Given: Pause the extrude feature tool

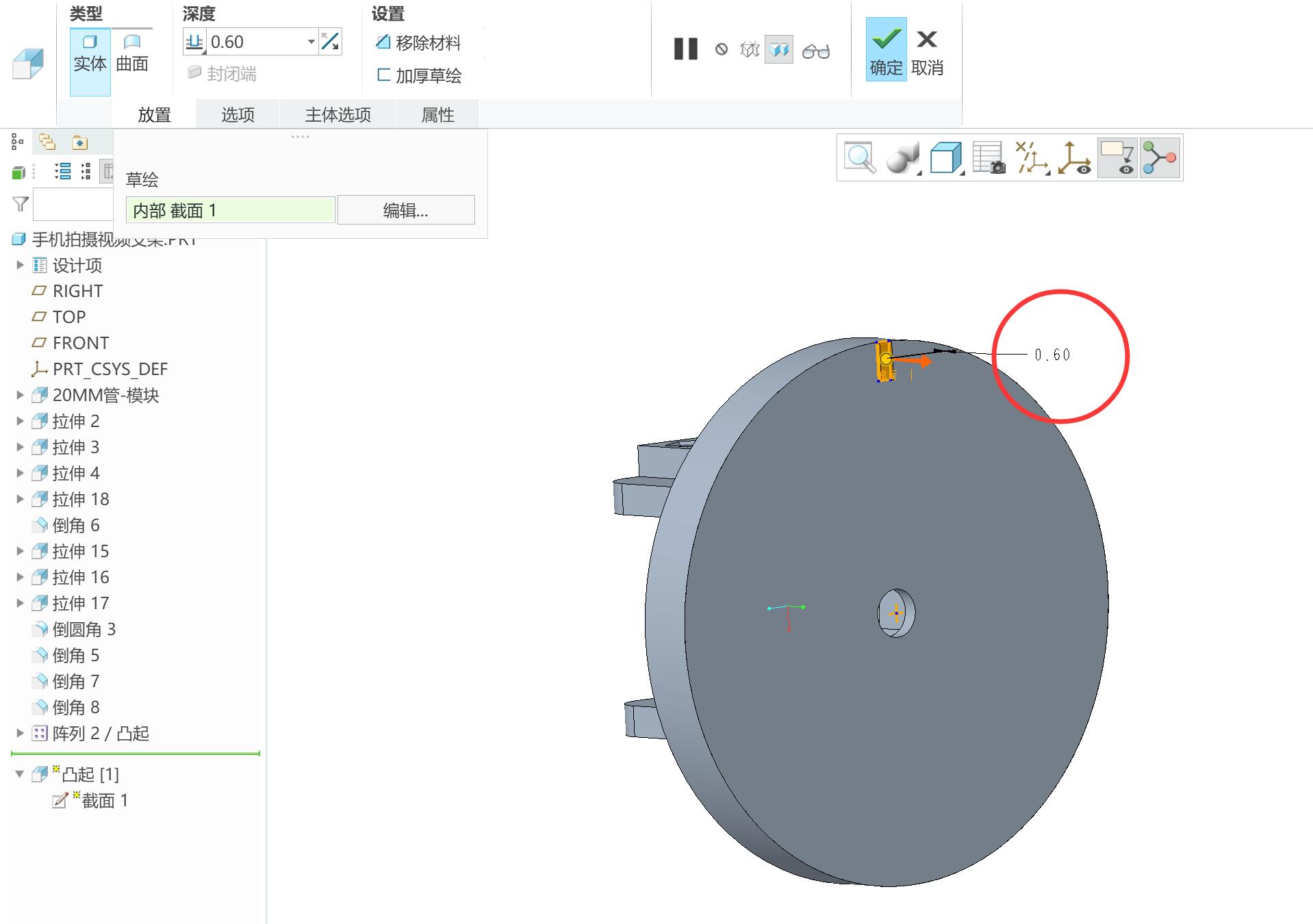Looking at the screenshot, I should click(685, 49).
